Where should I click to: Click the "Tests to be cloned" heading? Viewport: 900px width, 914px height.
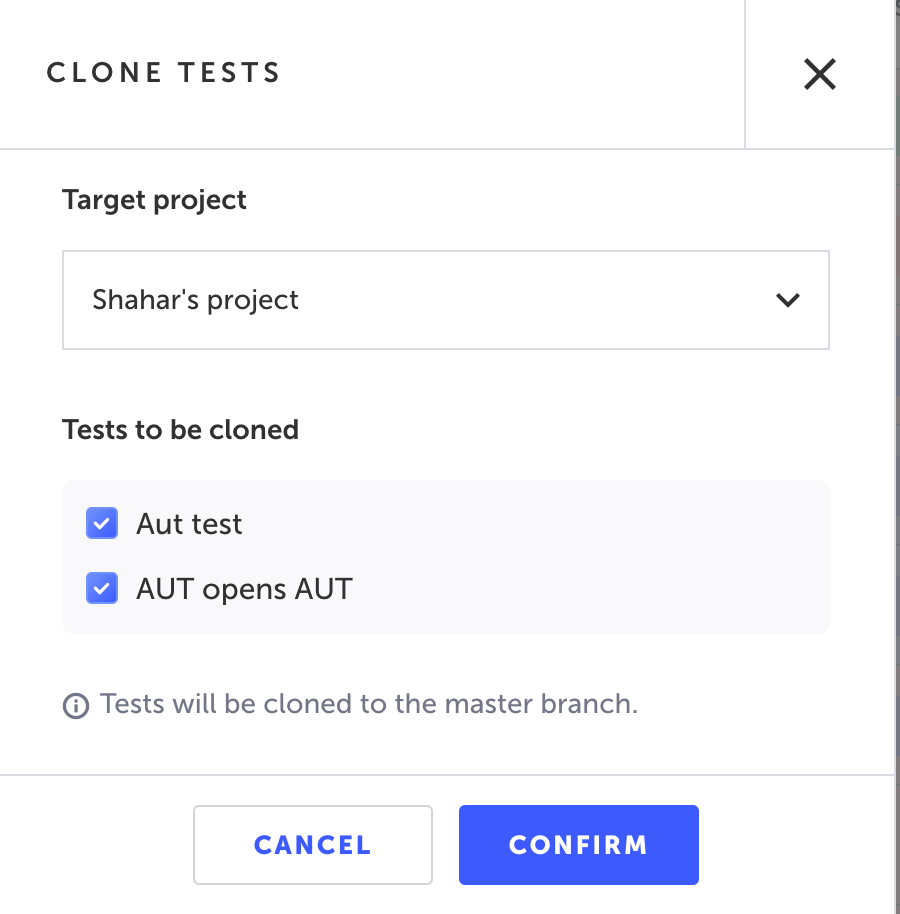tap(180, 430)
